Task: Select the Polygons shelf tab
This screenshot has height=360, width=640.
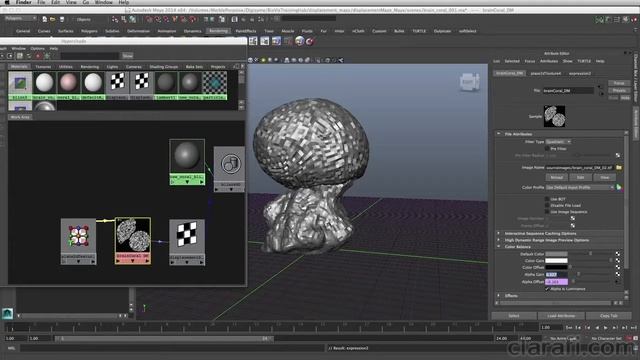Action: click(89, 31)
